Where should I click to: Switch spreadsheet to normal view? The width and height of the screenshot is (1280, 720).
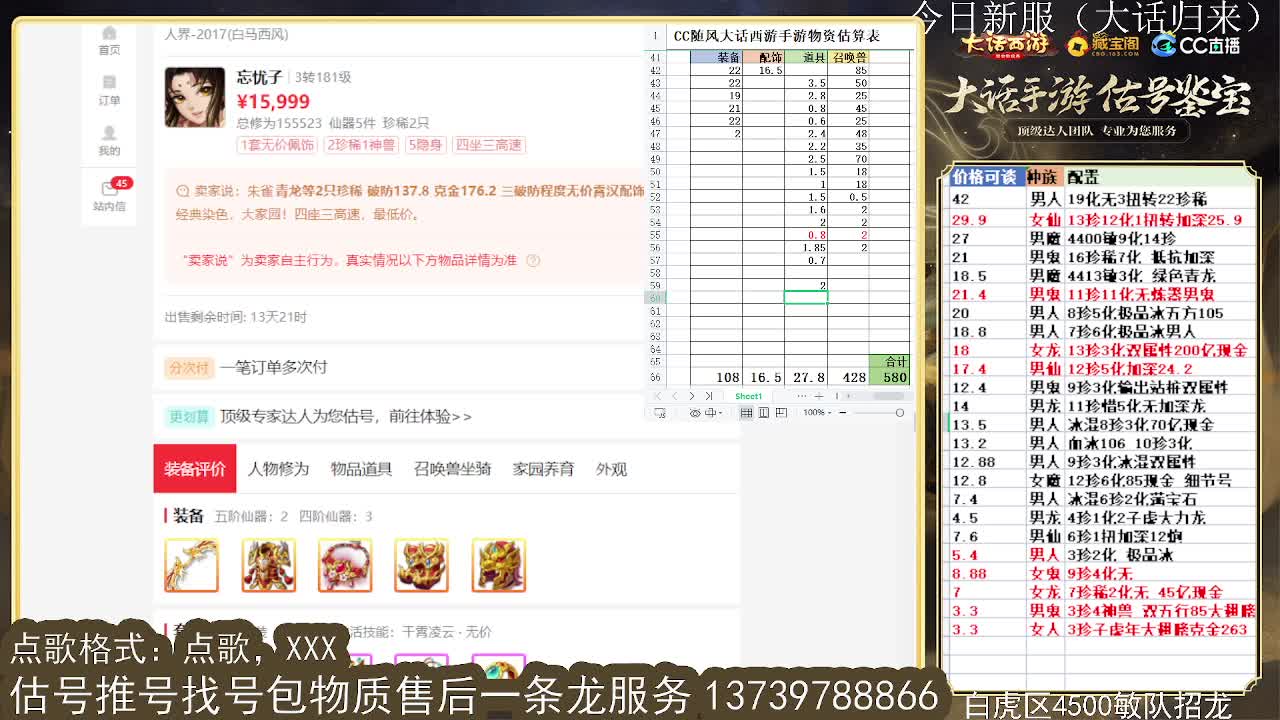click(748, 413)
